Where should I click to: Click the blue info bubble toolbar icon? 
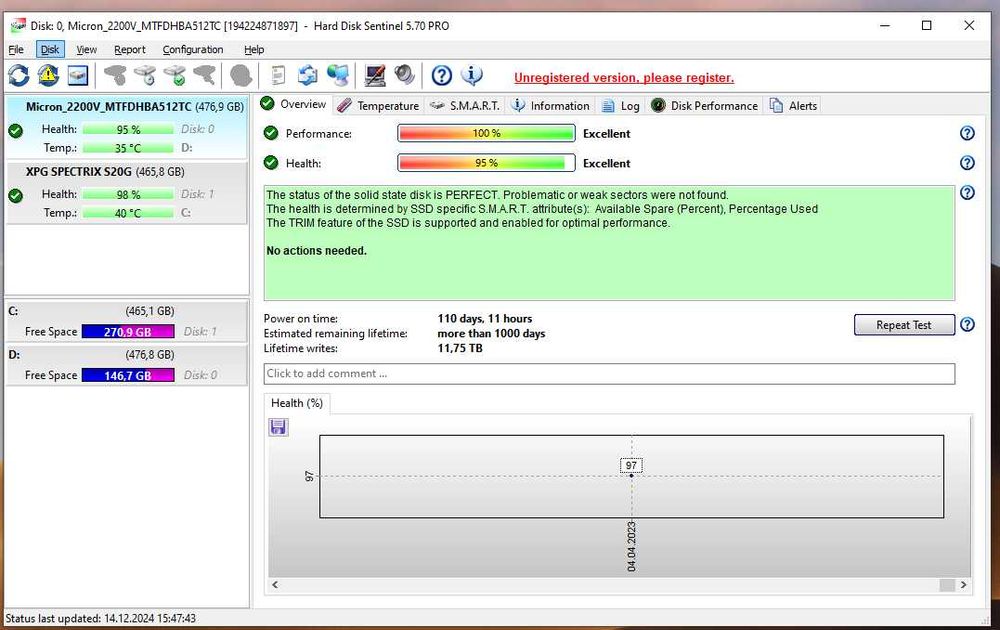coord(471,76)
